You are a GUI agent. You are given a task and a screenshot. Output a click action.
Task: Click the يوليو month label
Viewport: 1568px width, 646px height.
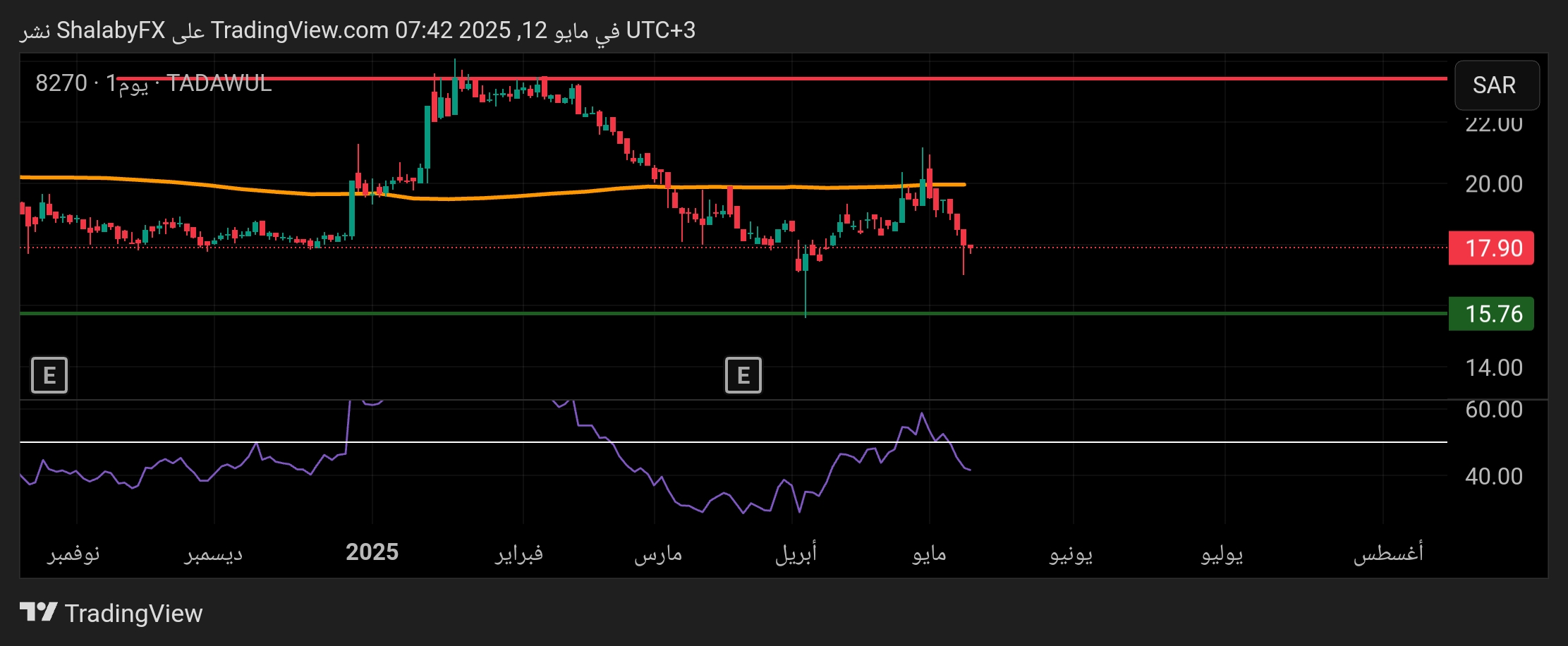(x=1222, y=554)
